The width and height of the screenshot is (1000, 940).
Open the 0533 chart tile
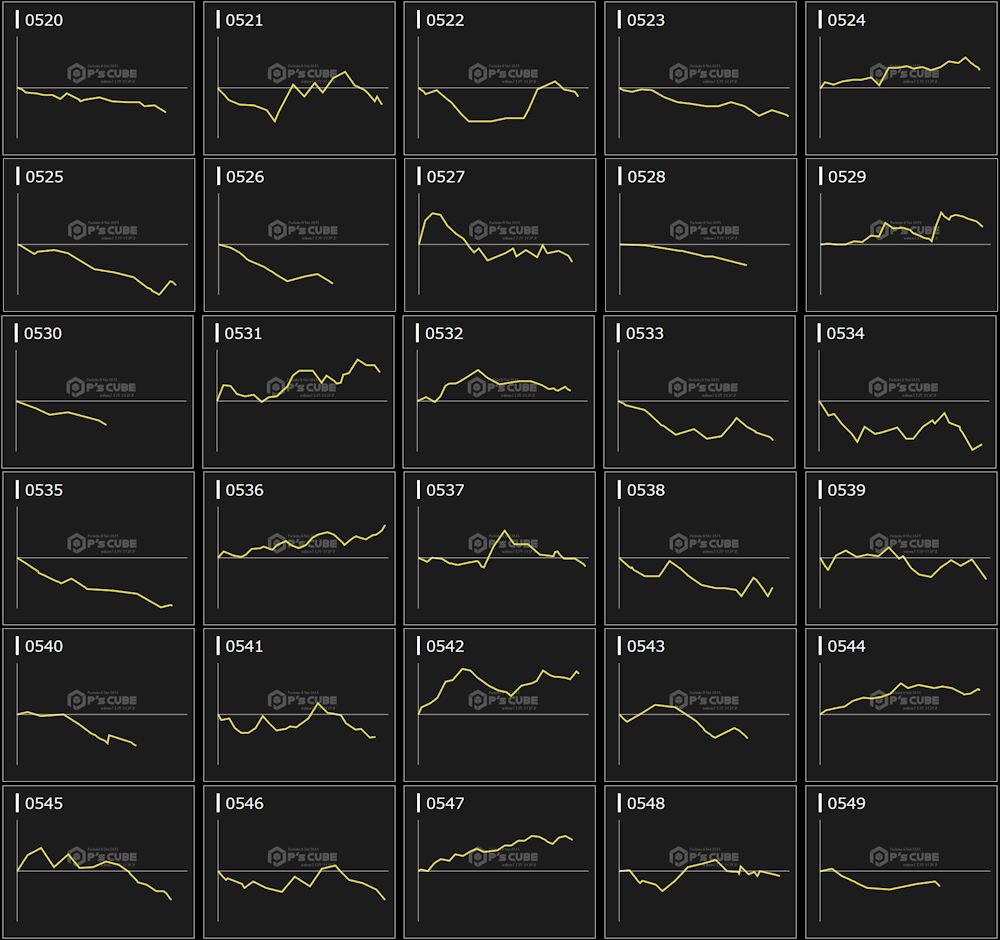(700, 392)
